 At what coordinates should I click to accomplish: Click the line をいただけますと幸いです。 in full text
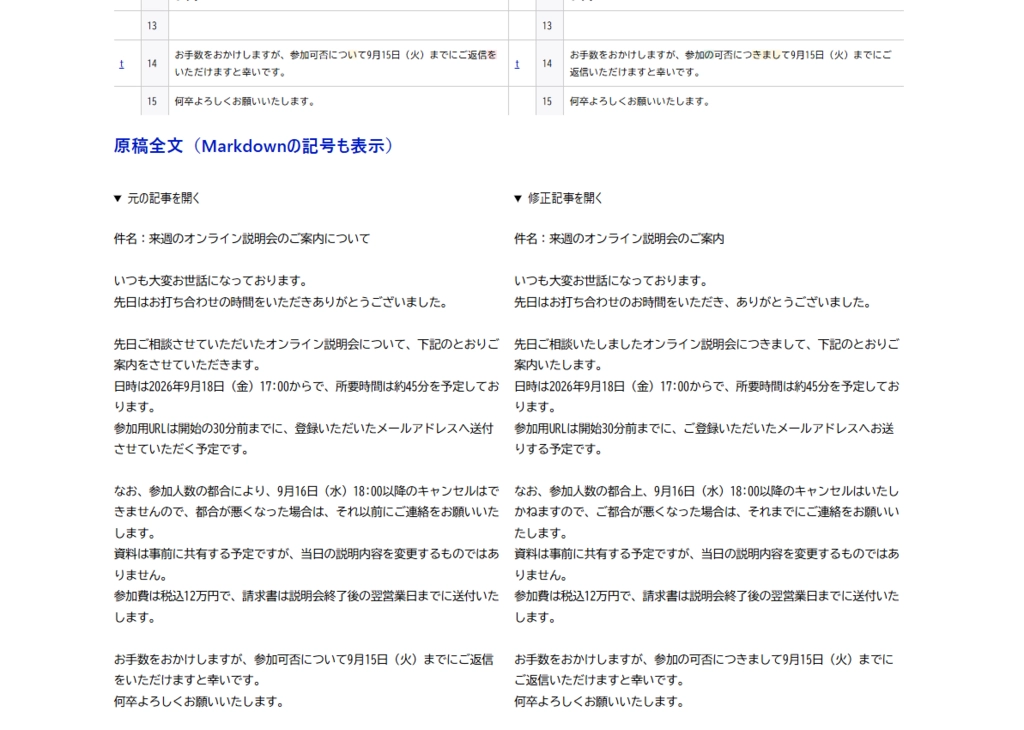(188, 680)
